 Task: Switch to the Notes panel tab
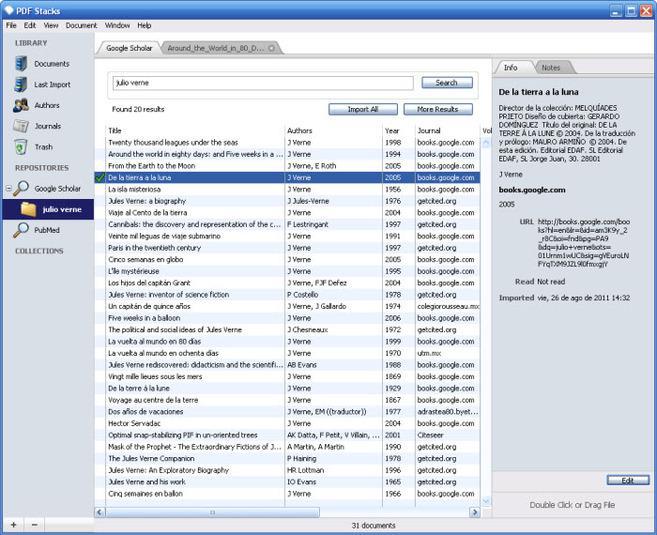click(x=551, y=67)
